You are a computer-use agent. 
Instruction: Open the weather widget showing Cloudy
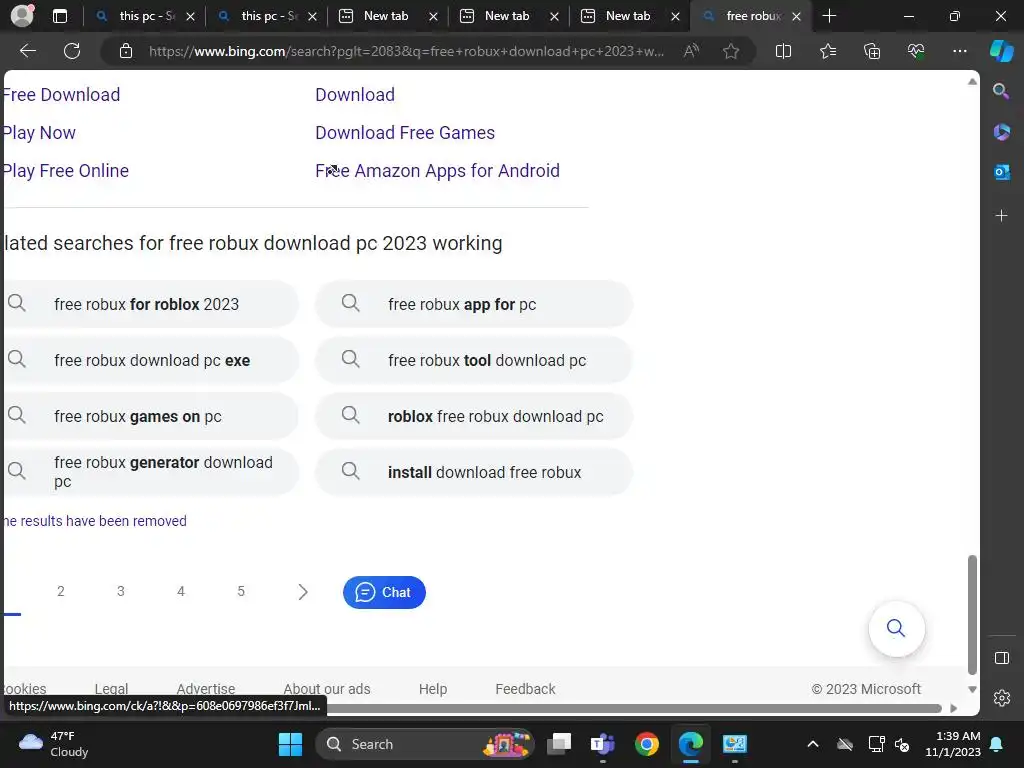pos(54,744)
